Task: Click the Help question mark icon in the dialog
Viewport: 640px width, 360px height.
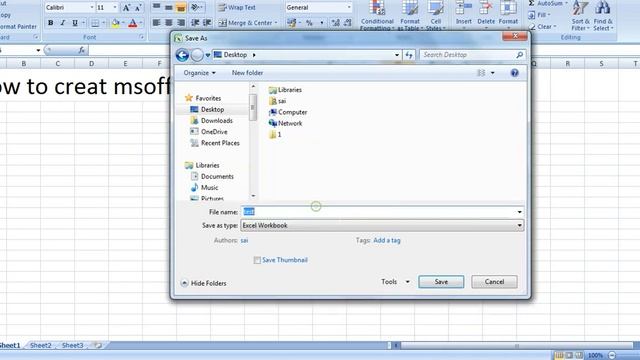Action: tap(514, 73)
